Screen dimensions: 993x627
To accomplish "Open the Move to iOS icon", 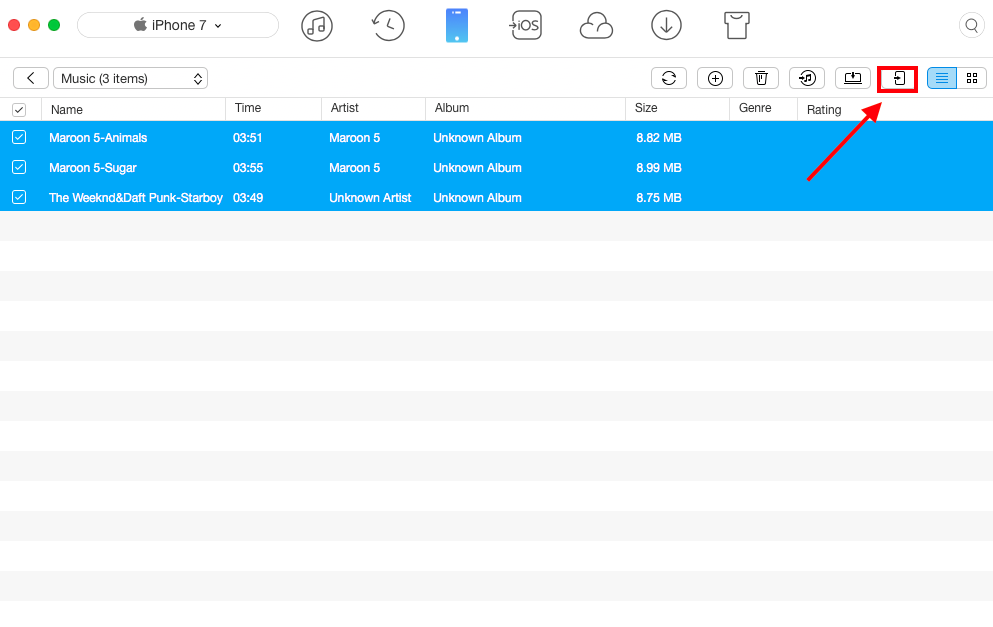I will (x=525, y=25).
